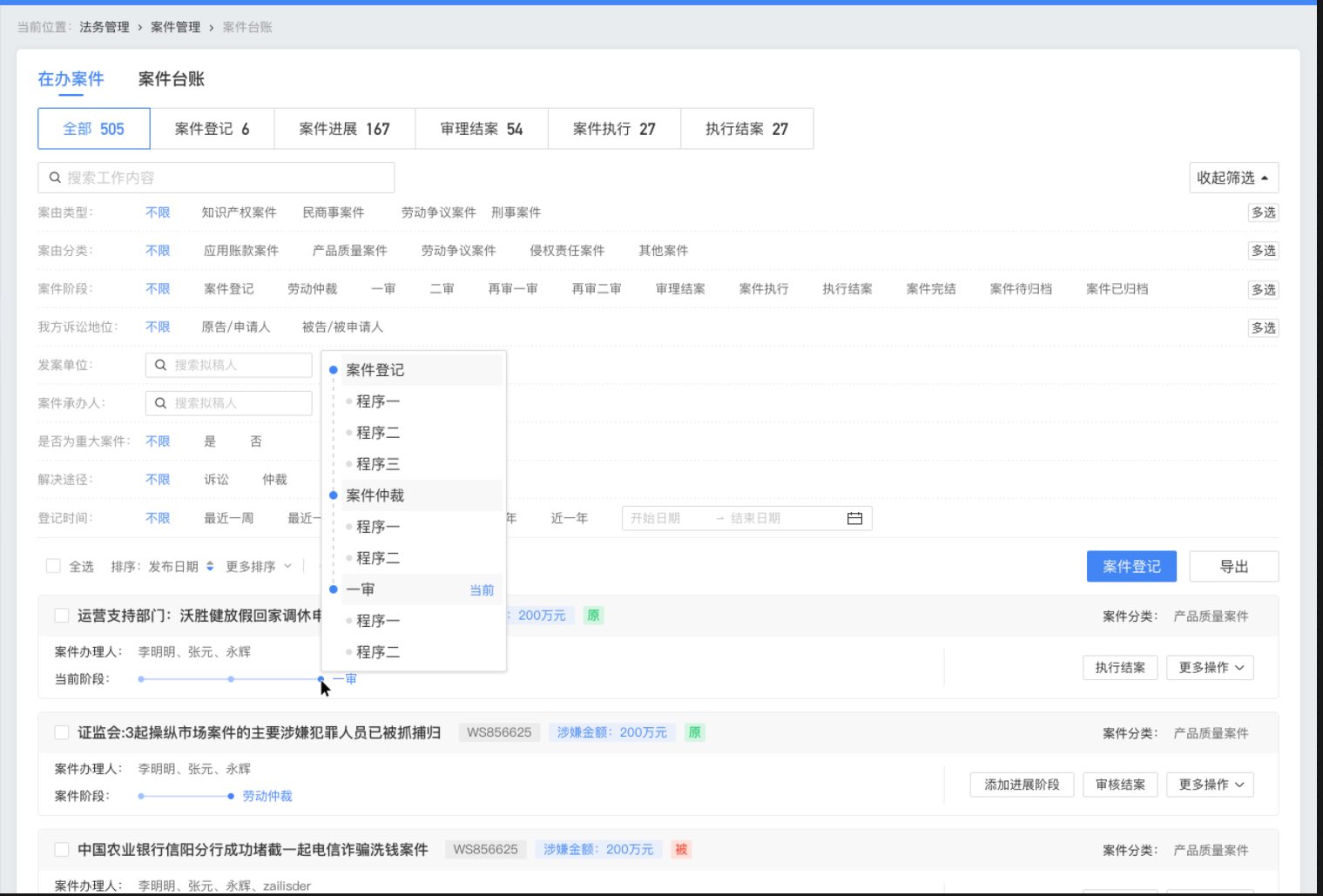Select 审理结案 54 tab

(x=482, y=129)
